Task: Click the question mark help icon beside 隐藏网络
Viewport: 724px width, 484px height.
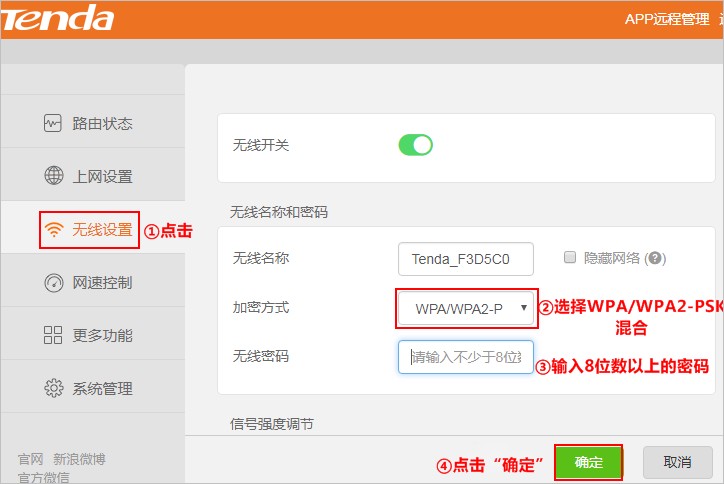Action: click(x=655, y=258)
